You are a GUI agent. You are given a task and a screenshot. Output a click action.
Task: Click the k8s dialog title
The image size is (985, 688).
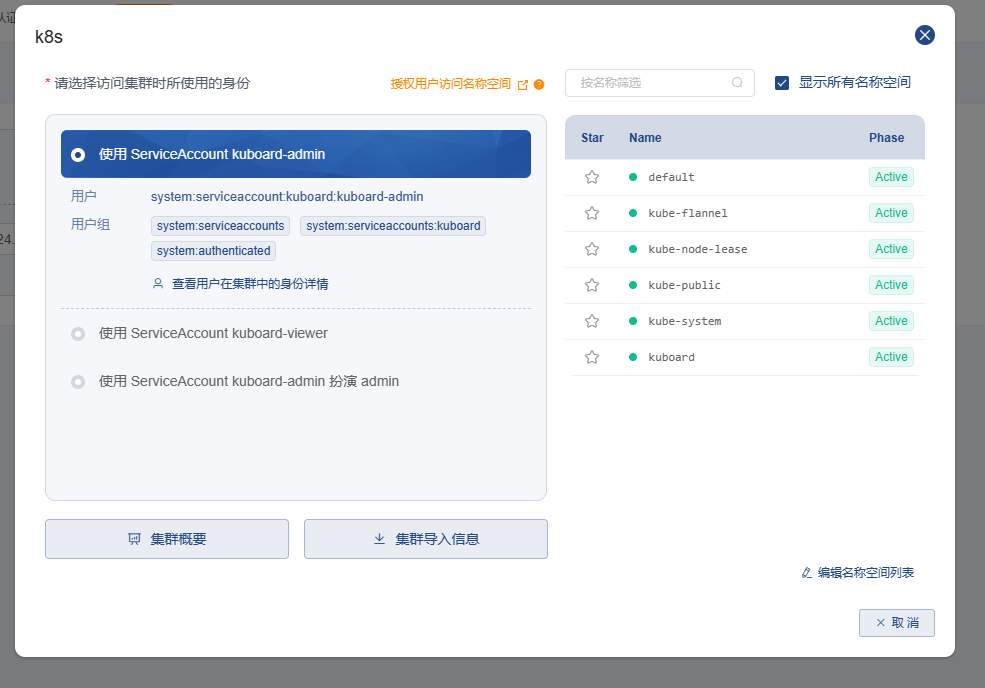49,37
